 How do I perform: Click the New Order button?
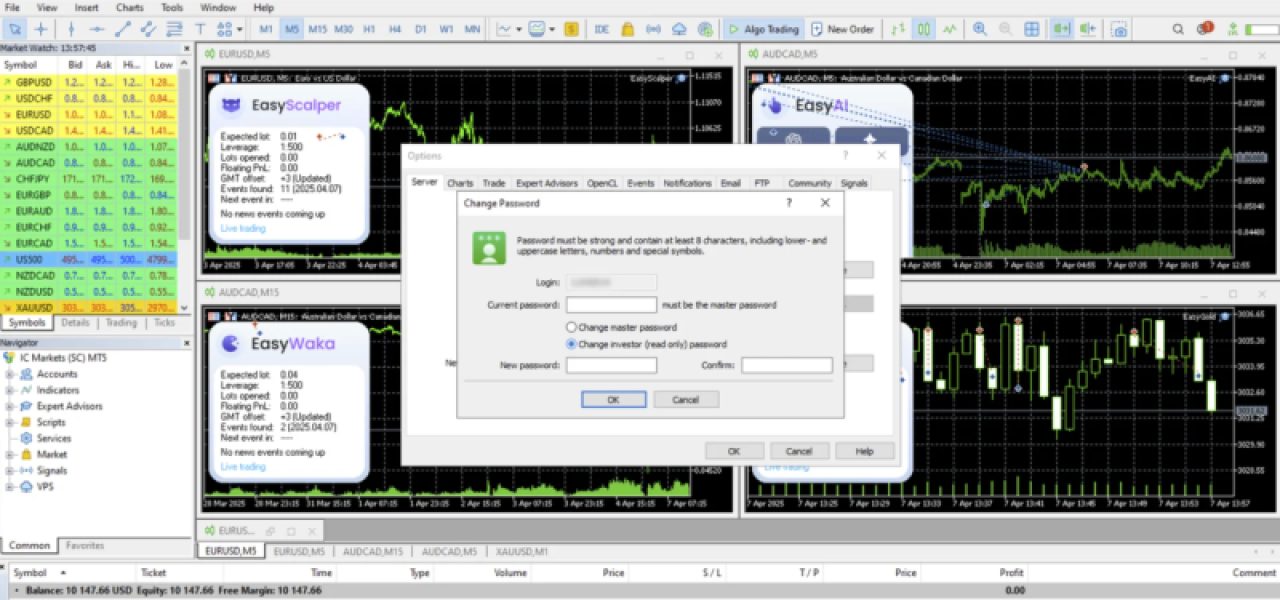842,29
